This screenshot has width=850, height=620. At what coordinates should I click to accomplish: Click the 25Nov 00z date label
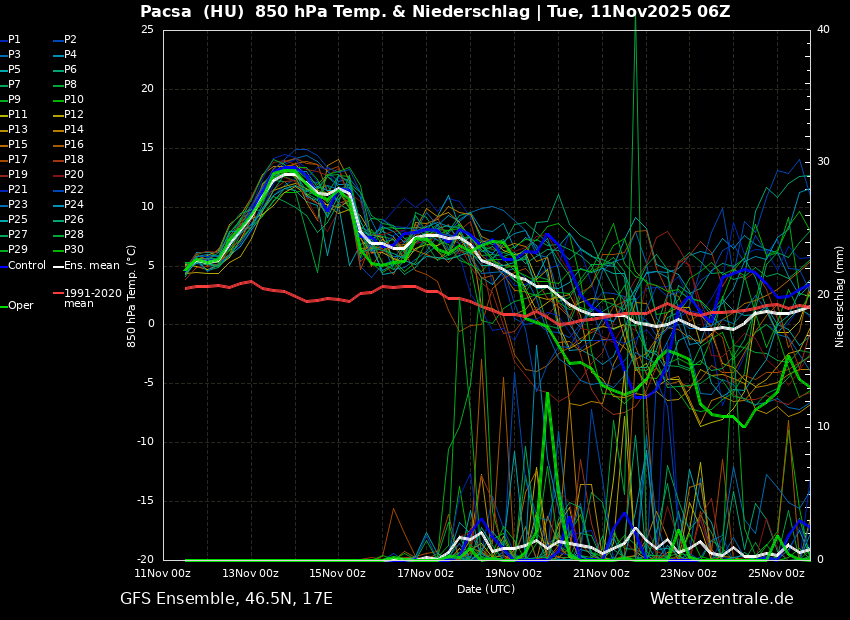[x=776, y=574]
